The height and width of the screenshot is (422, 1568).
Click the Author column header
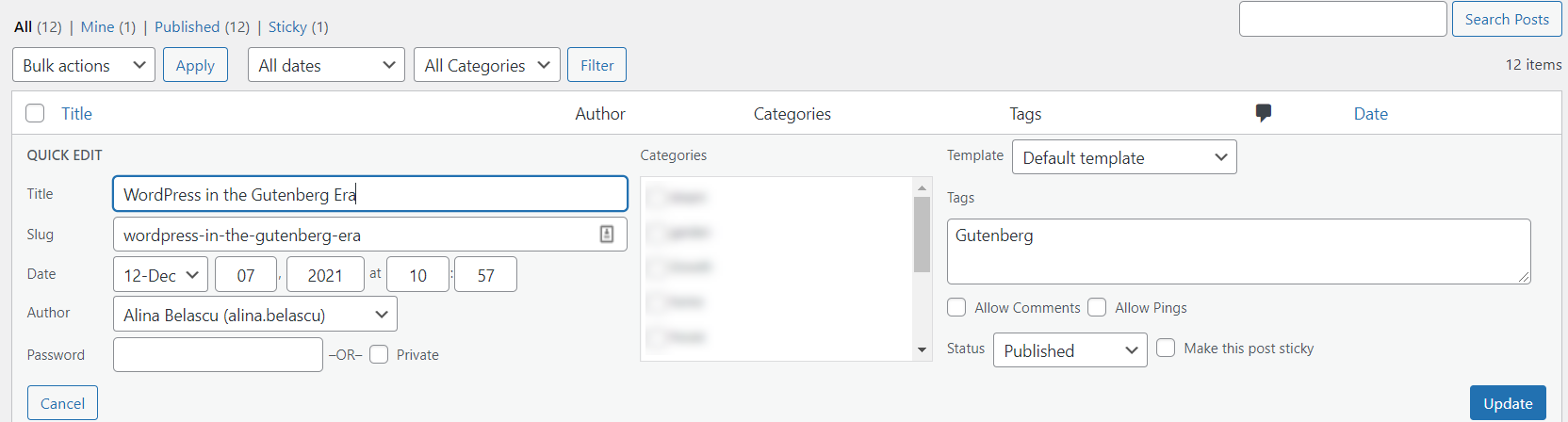[600, 113]
